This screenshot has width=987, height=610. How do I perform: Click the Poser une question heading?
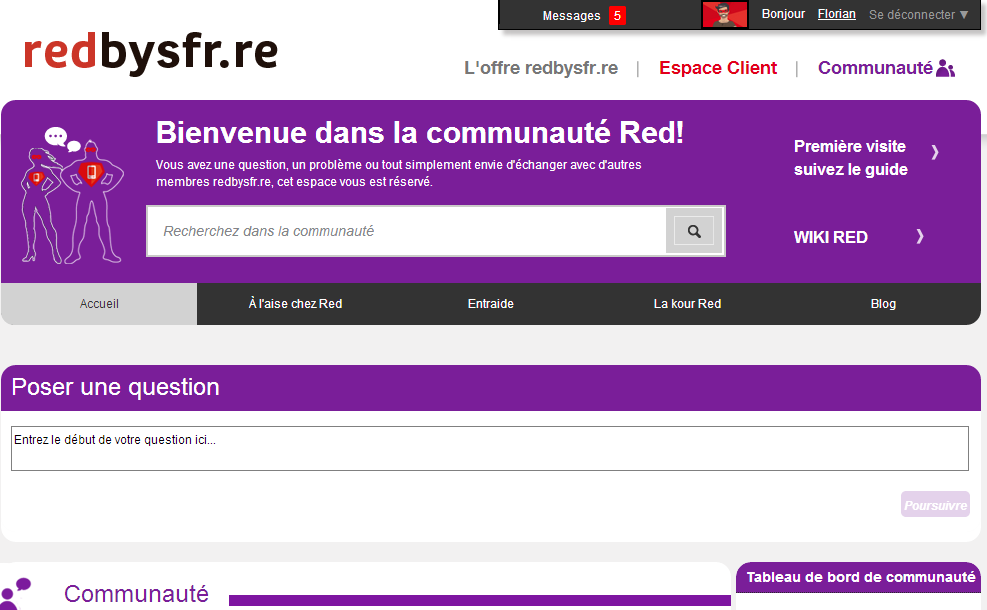(115, 387)
